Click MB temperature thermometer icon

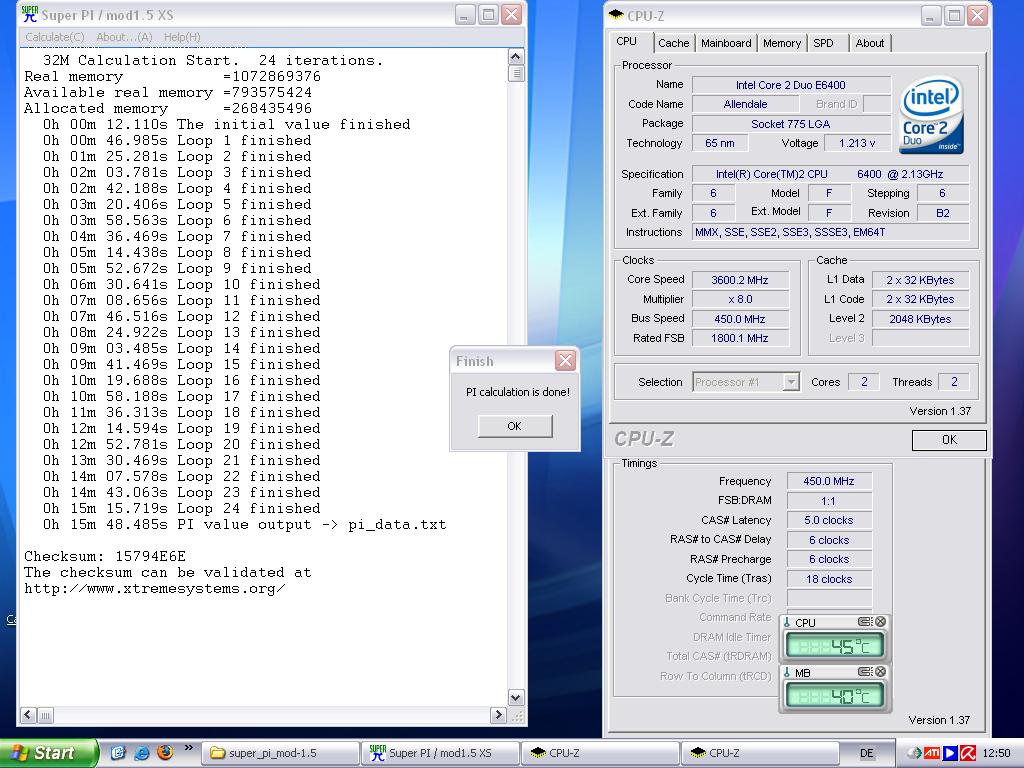(x=788, y=672)
